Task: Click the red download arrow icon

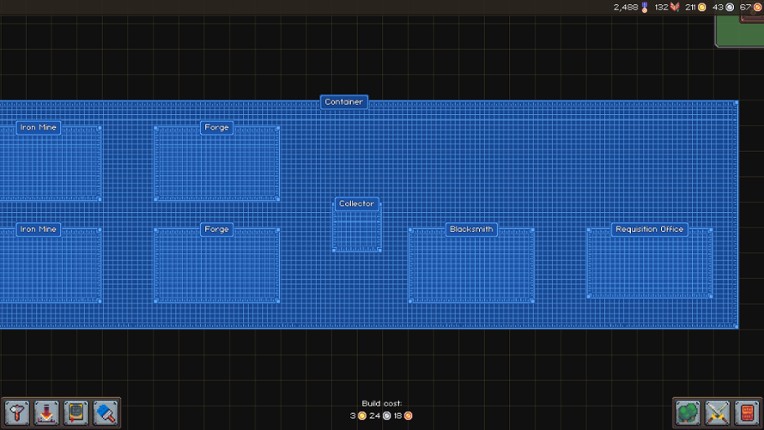Action: pos(46,412)
